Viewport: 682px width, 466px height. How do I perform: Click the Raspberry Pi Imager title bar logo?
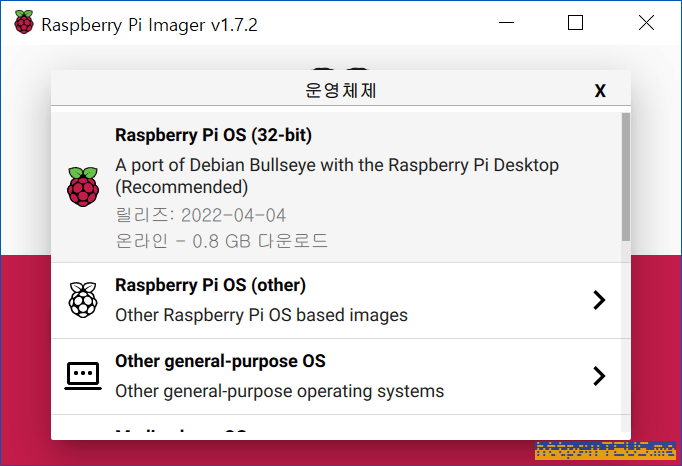point(23,22)
